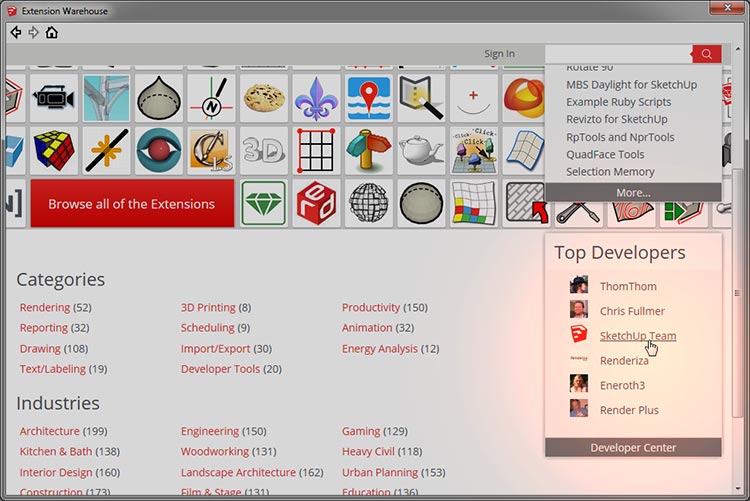Viewport: 750px width, 501px height.
Task: Go forward using the forward arrow
Action: (x=33, y=33)
